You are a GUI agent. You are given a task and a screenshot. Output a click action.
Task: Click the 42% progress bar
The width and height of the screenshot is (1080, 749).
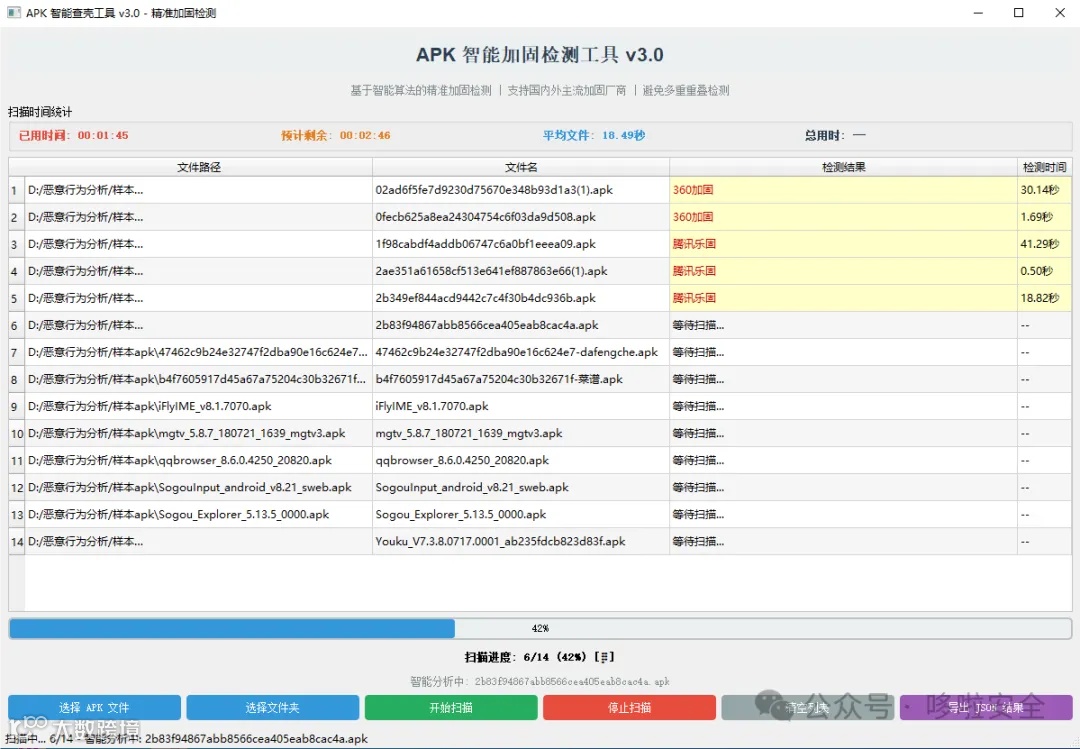540,628
